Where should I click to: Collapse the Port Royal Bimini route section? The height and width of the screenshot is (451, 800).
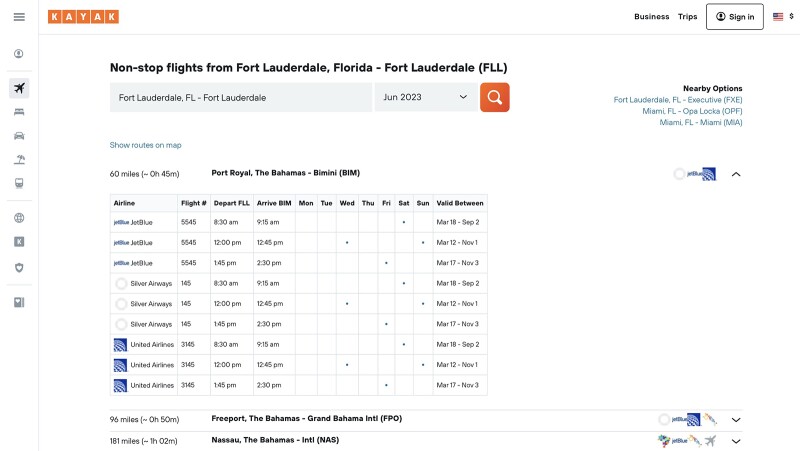pyautogui.click(x=736, y=174)
